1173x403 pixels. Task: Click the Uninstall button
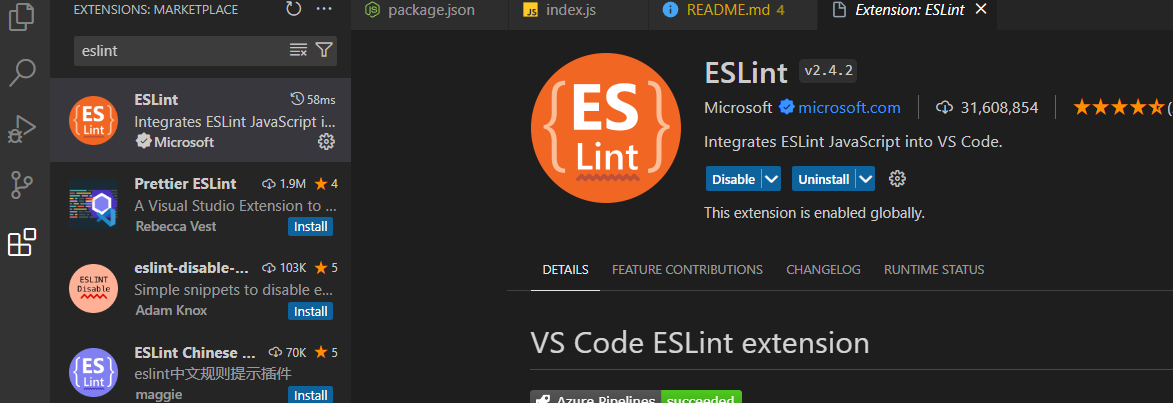pyautogui.click(x=824, y=179)
